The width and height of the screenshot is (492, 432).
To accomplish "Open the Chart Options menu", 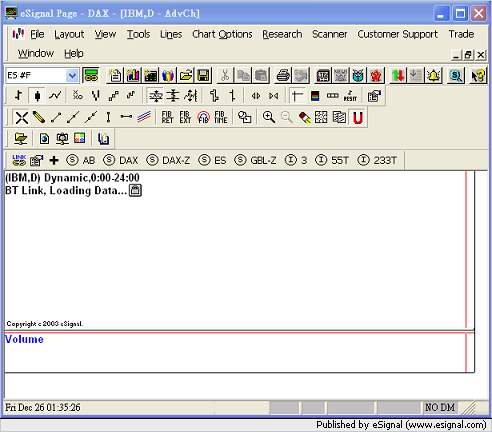I will pyautogui.click(x=222, y=34).
